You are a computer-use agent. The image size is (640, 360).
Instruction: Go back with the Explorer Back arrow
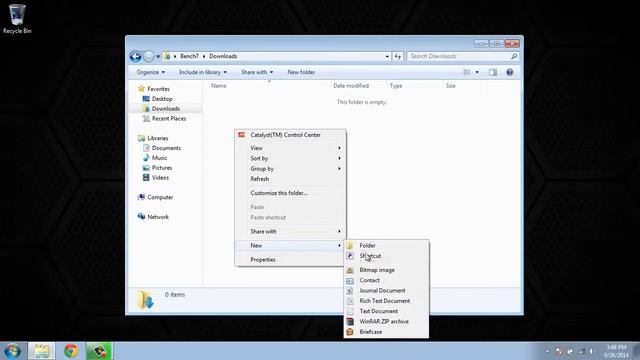point(136,56)
